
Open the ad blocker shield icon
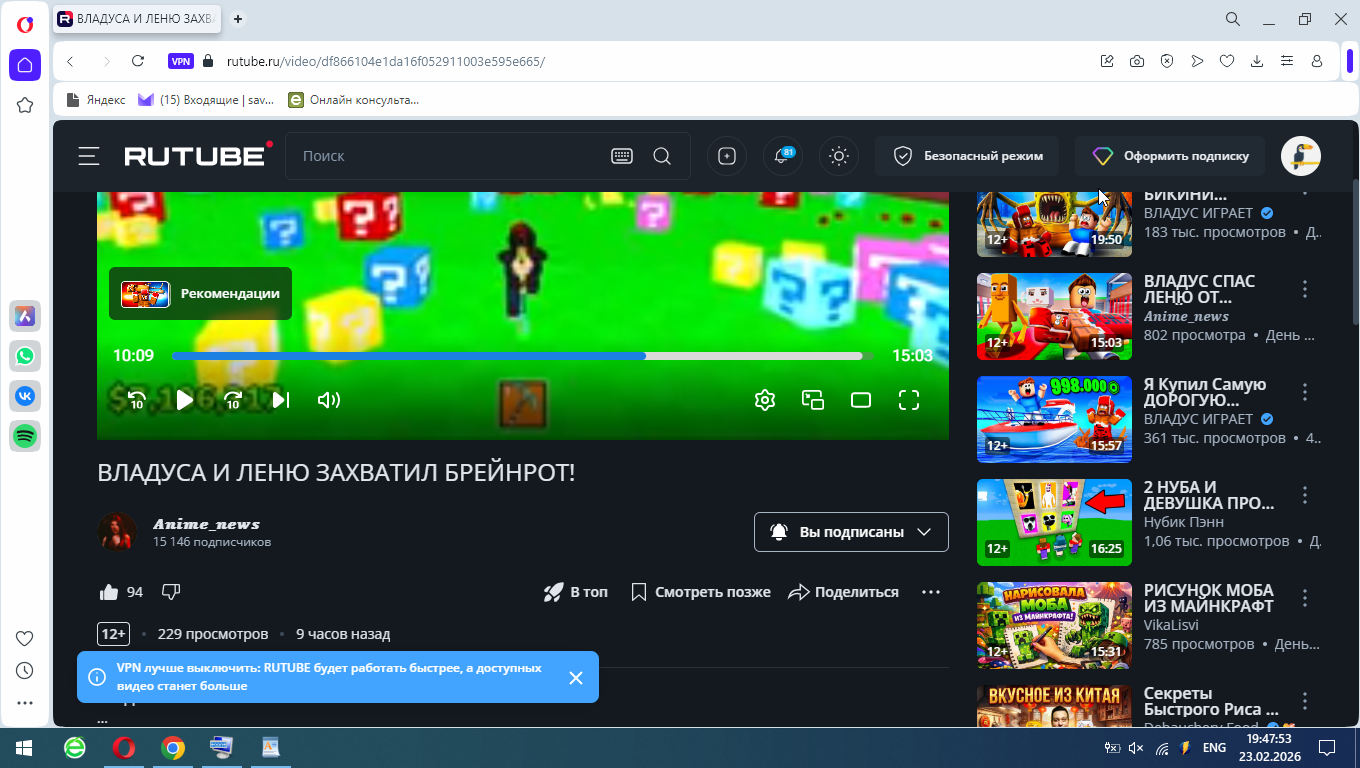coord(1167,61)
